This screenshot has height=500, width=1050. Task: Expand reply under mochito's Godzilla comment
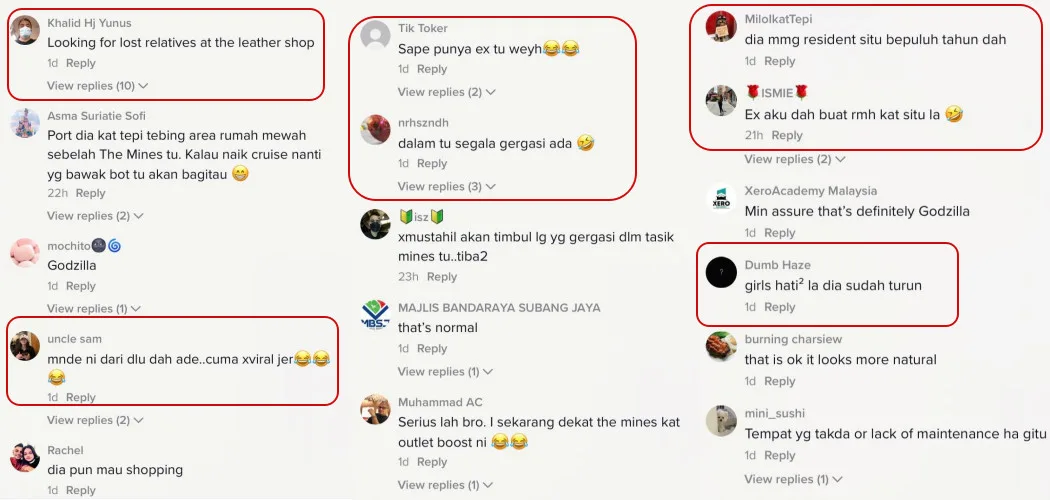click(x=94, y=309)
